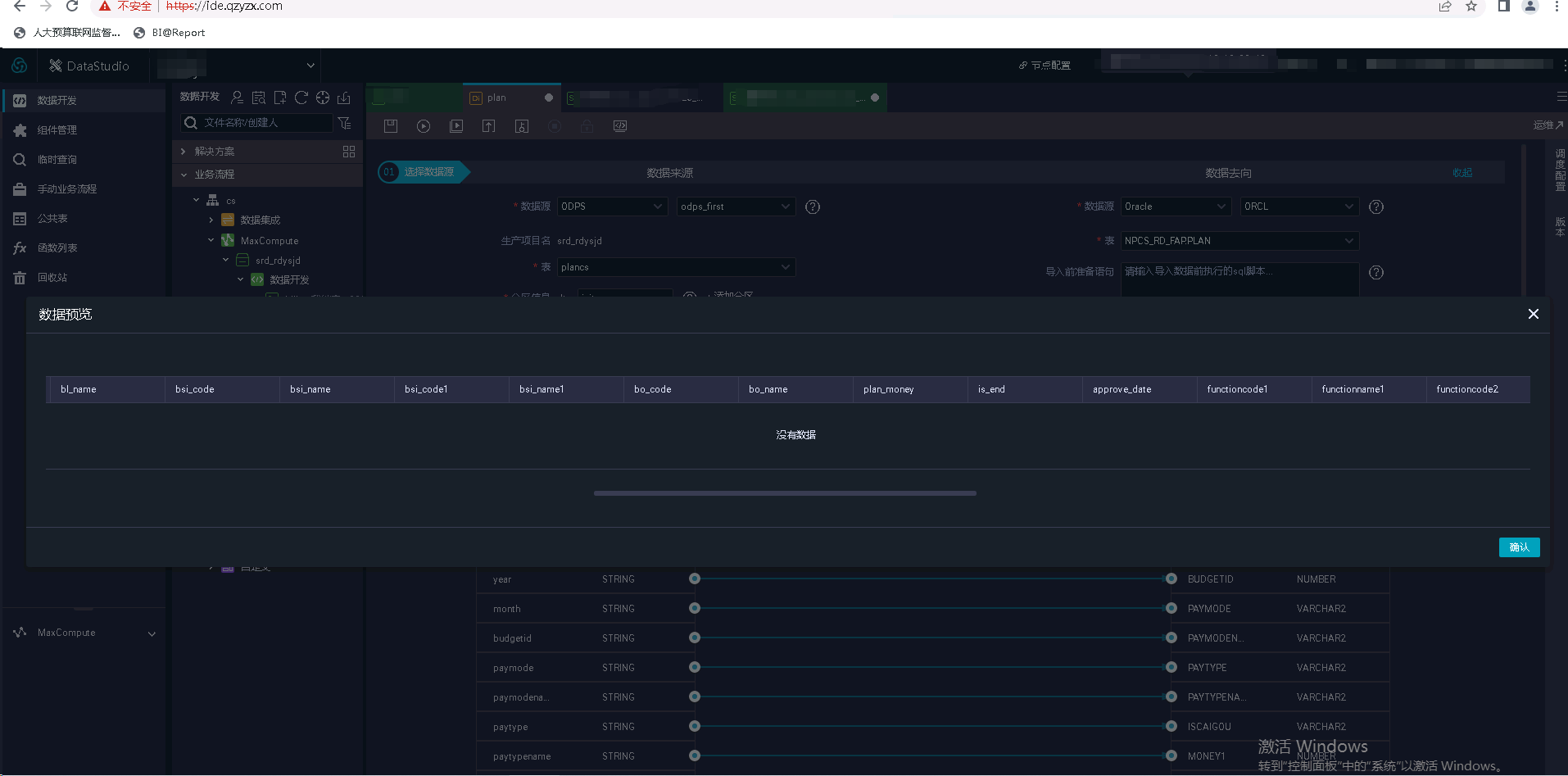Screen dimensions: 1568x776
Task: Open 调度配置 side panel
Action: pyautogui.click(x=1560, y=170)
